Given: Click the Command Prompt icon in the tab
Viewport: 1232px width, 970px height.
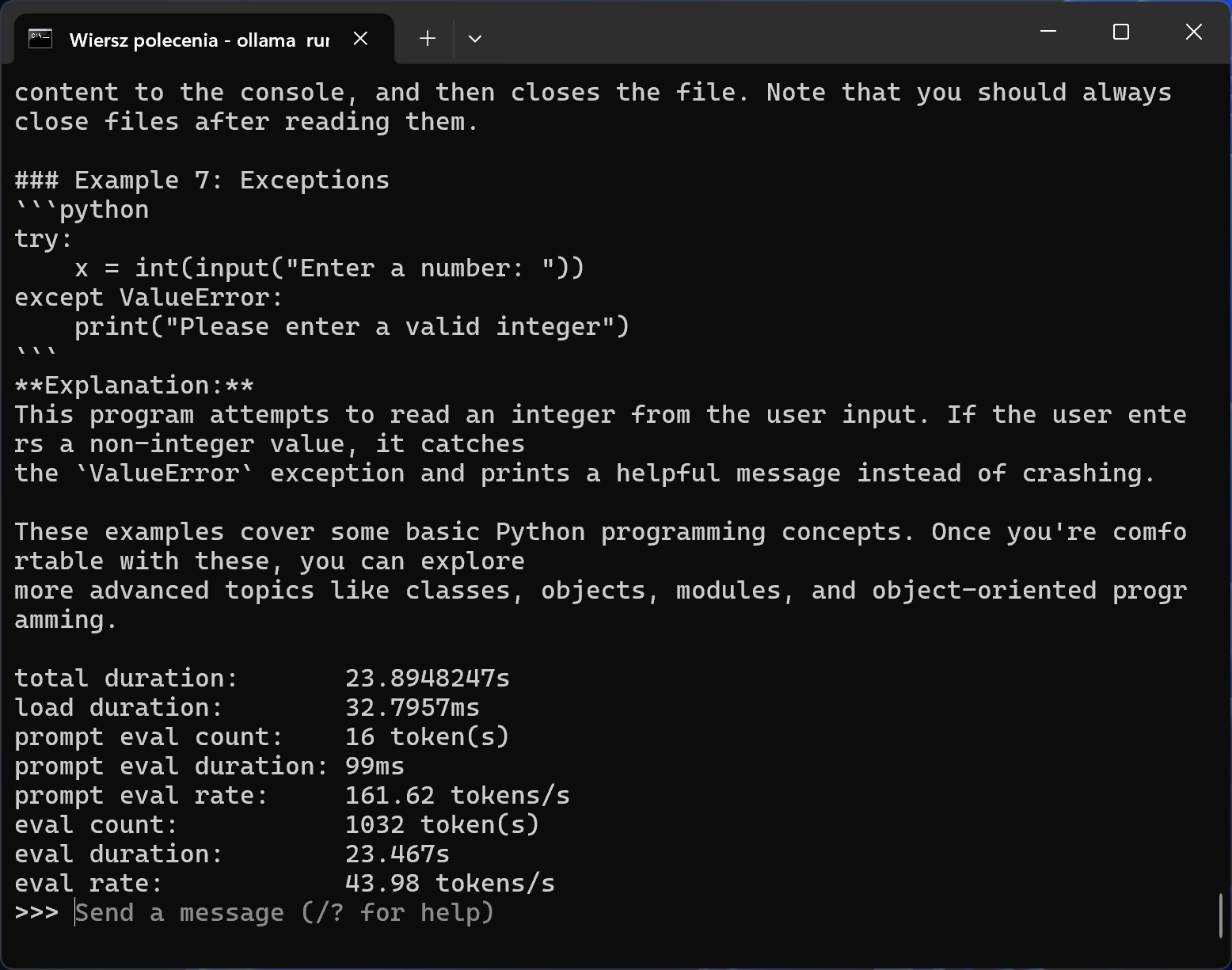Looking at the screenshot, I should point(40,39).
